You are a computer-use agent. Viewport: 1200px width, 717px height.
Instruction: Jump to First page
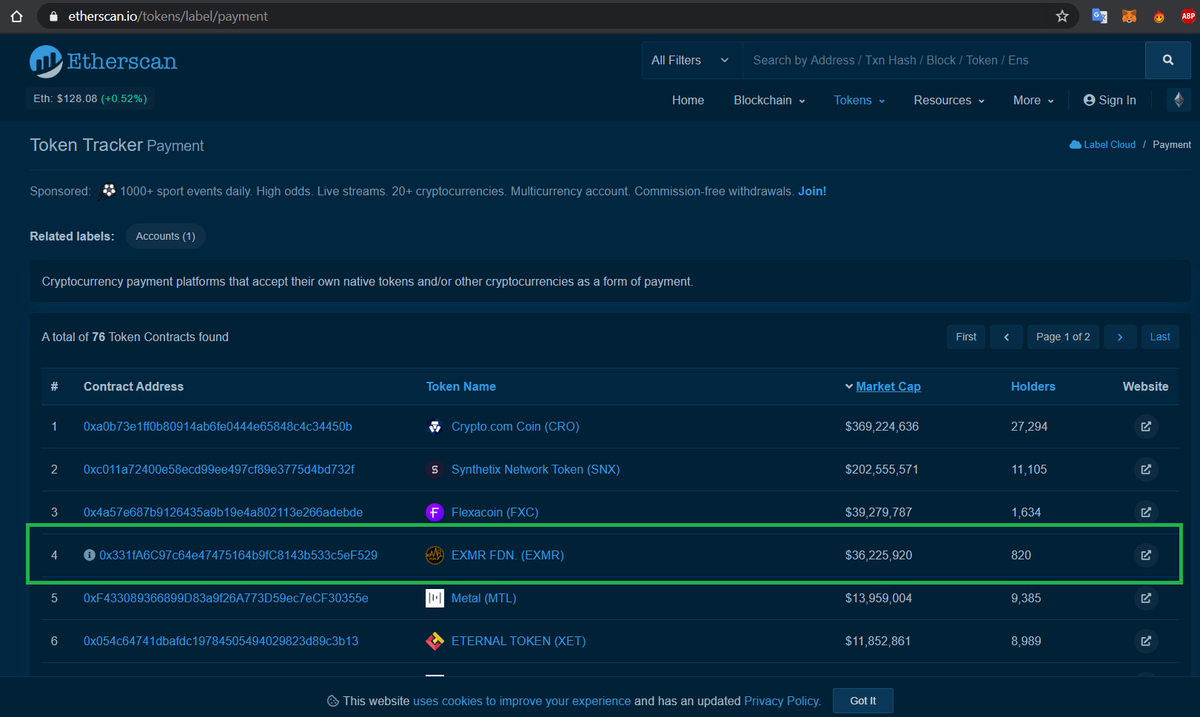click(966, 337)
